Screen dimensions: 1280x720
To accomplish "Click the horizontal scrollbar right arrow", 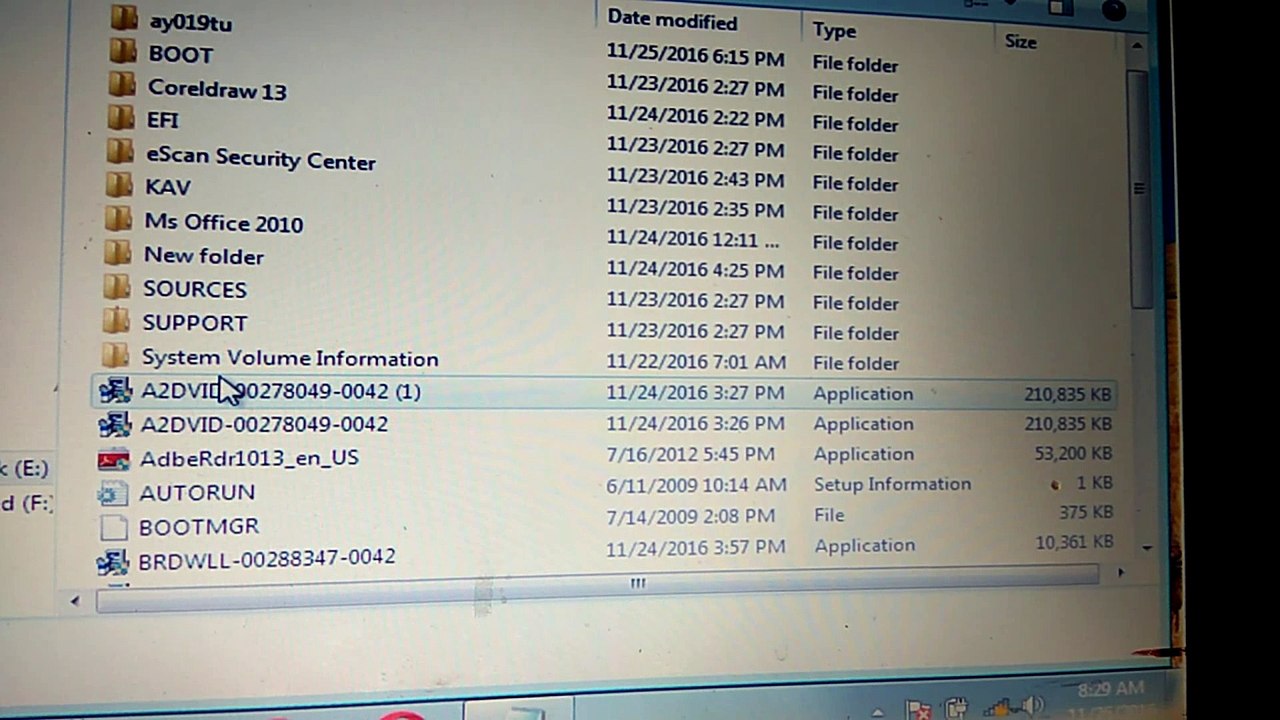I will (x=1120, y=573).
